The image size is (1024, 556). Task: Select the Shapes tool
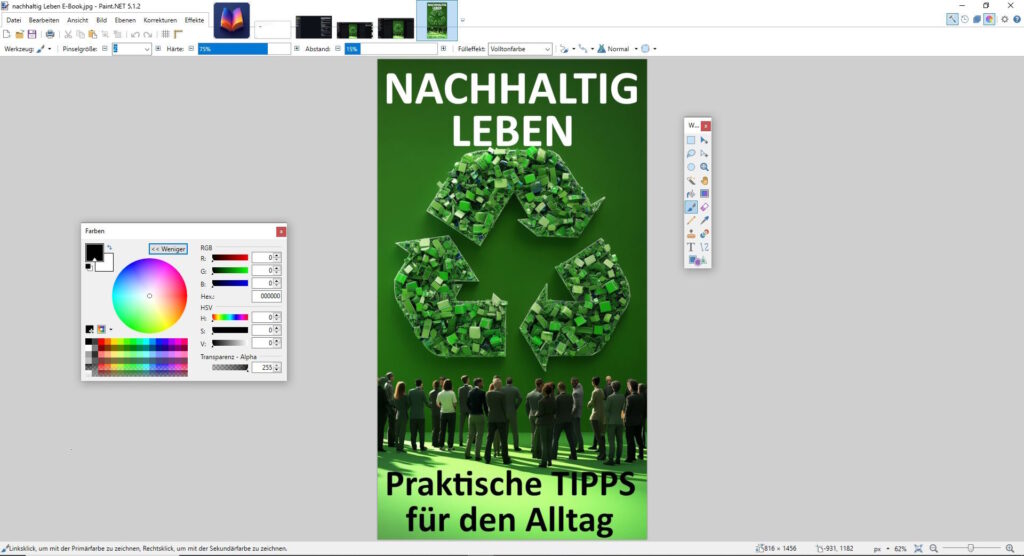[696, 261]
